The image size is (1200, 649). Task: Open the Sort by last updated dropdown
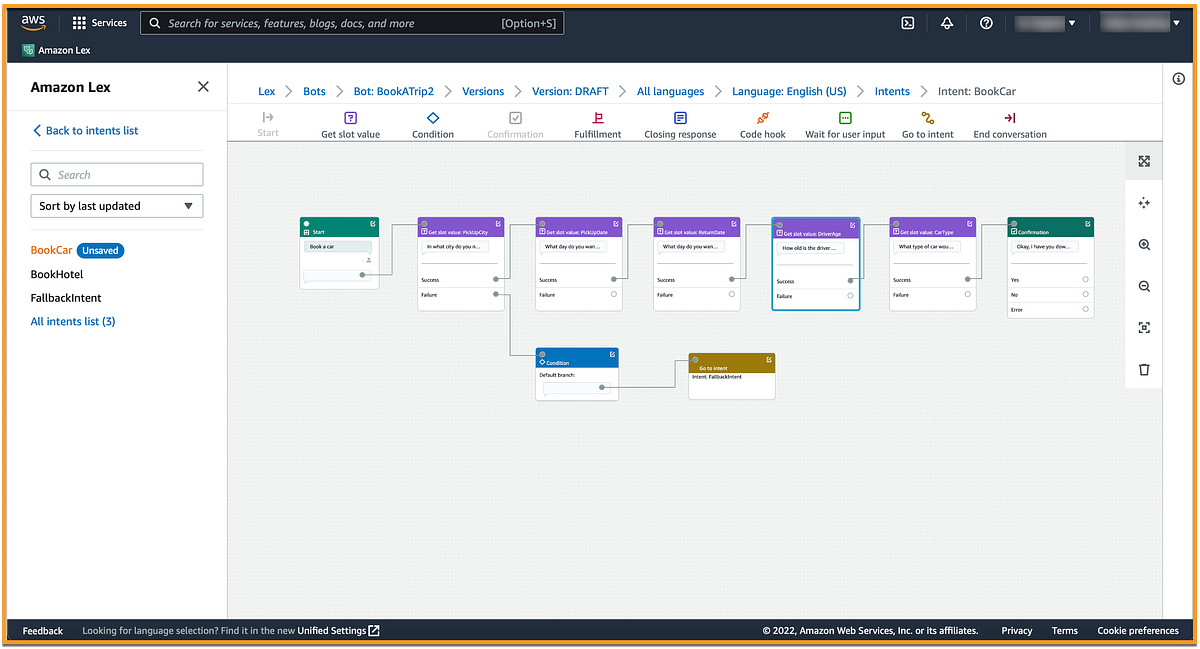pos(116,205)
